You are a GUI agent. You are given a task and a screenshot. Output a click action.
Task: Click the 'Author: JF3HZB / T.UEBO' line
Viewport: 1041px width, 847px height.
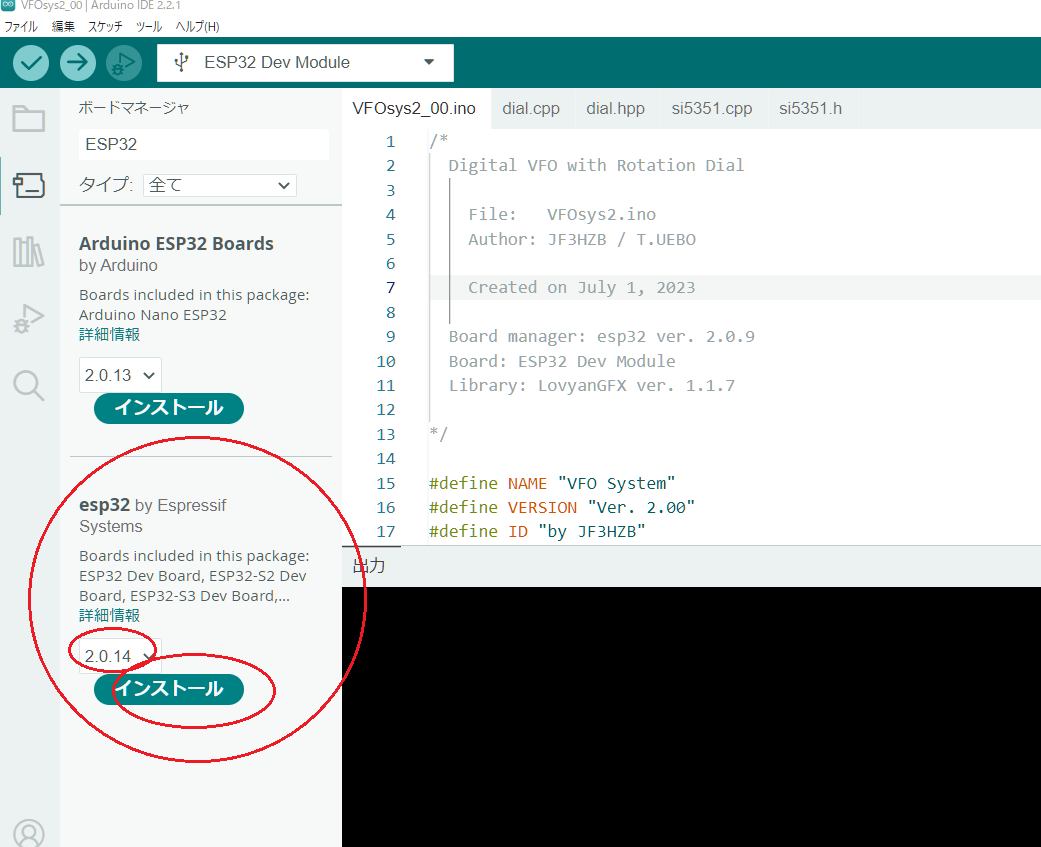click(582, 240)
